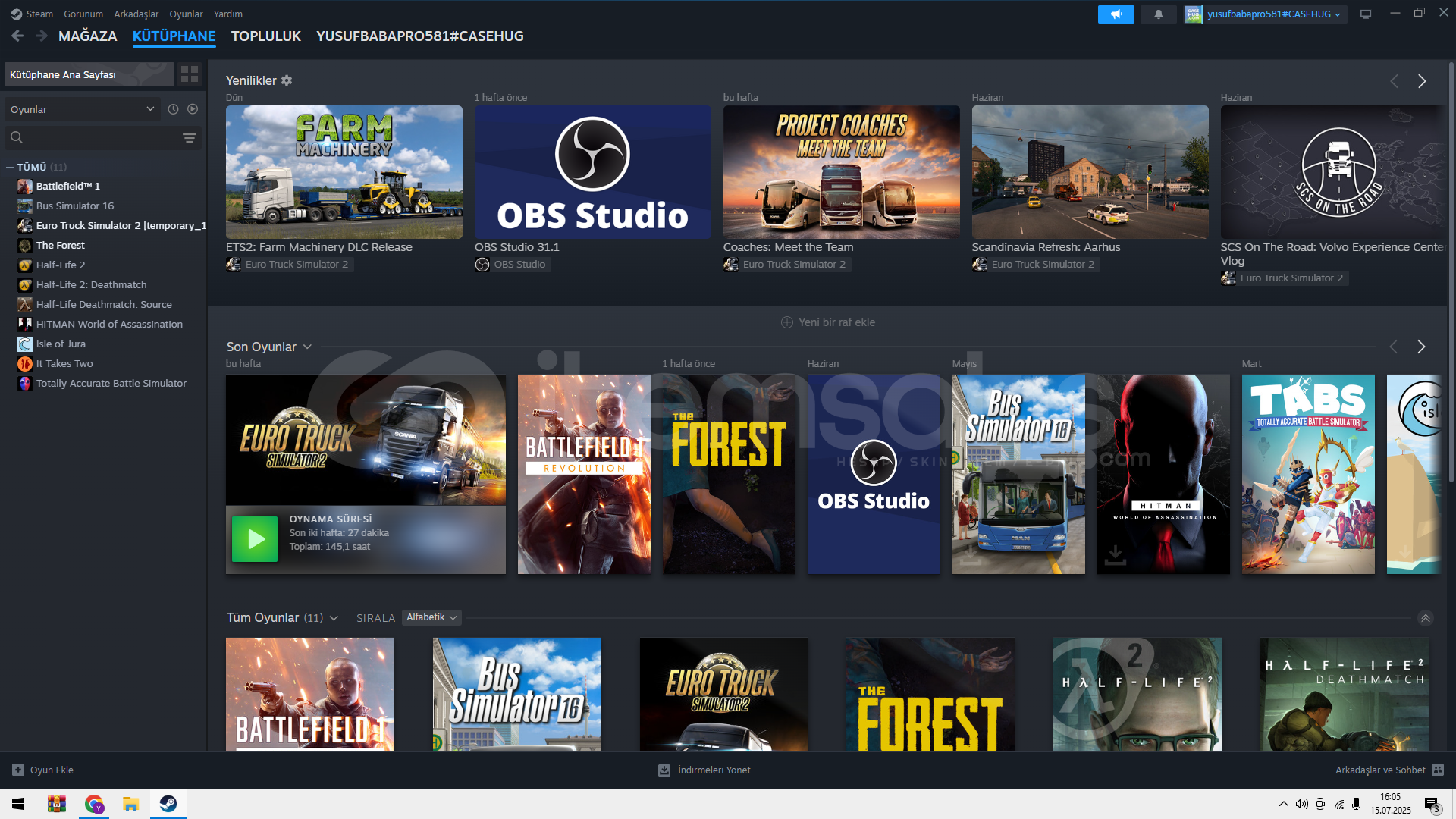Select HITMAN World of Assassination in list
Viewport: 1456px width, 819px height.
(109, 324)
